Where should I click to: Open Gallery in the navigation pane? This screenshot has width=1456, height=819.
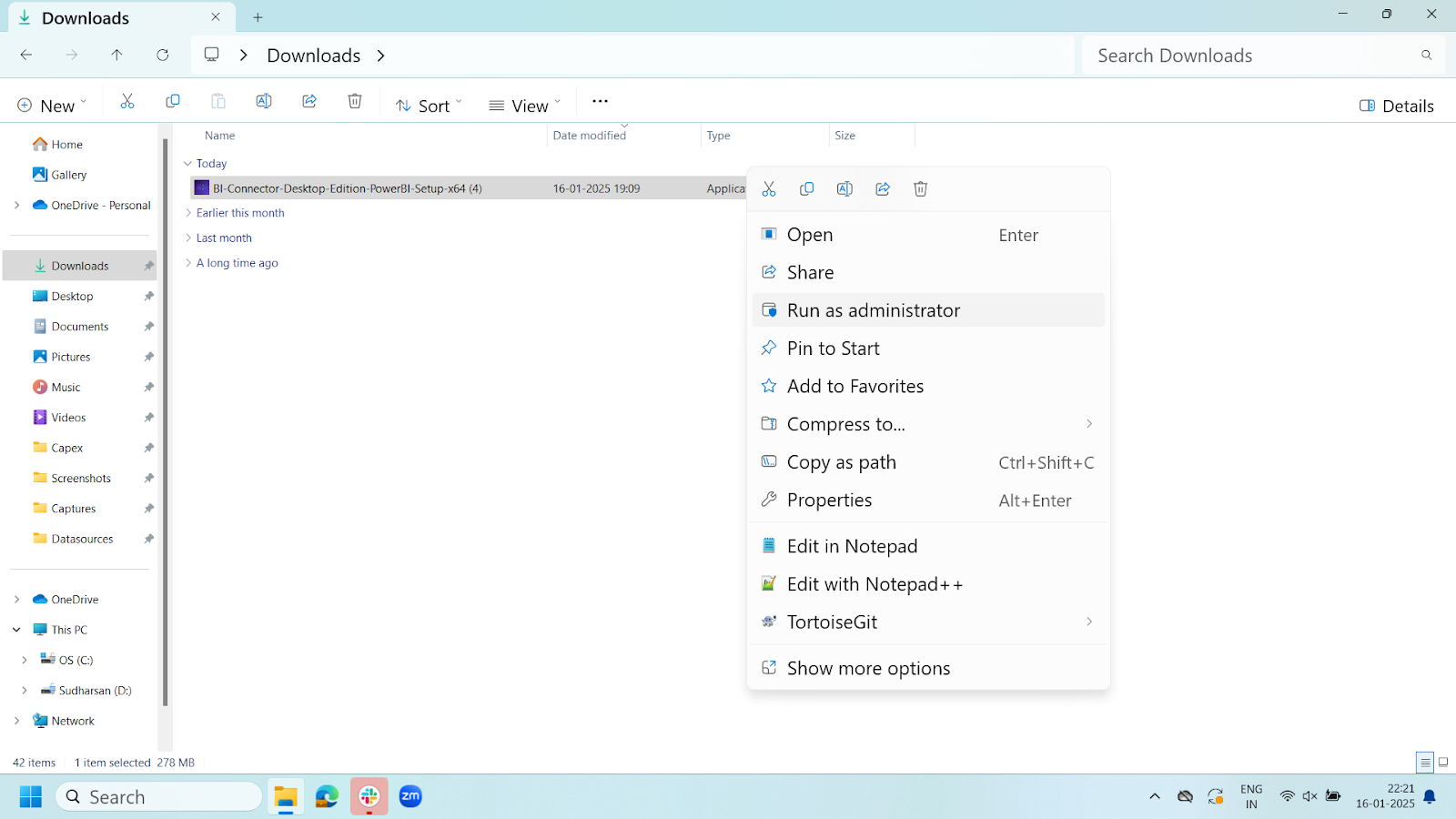coord(68,175)
